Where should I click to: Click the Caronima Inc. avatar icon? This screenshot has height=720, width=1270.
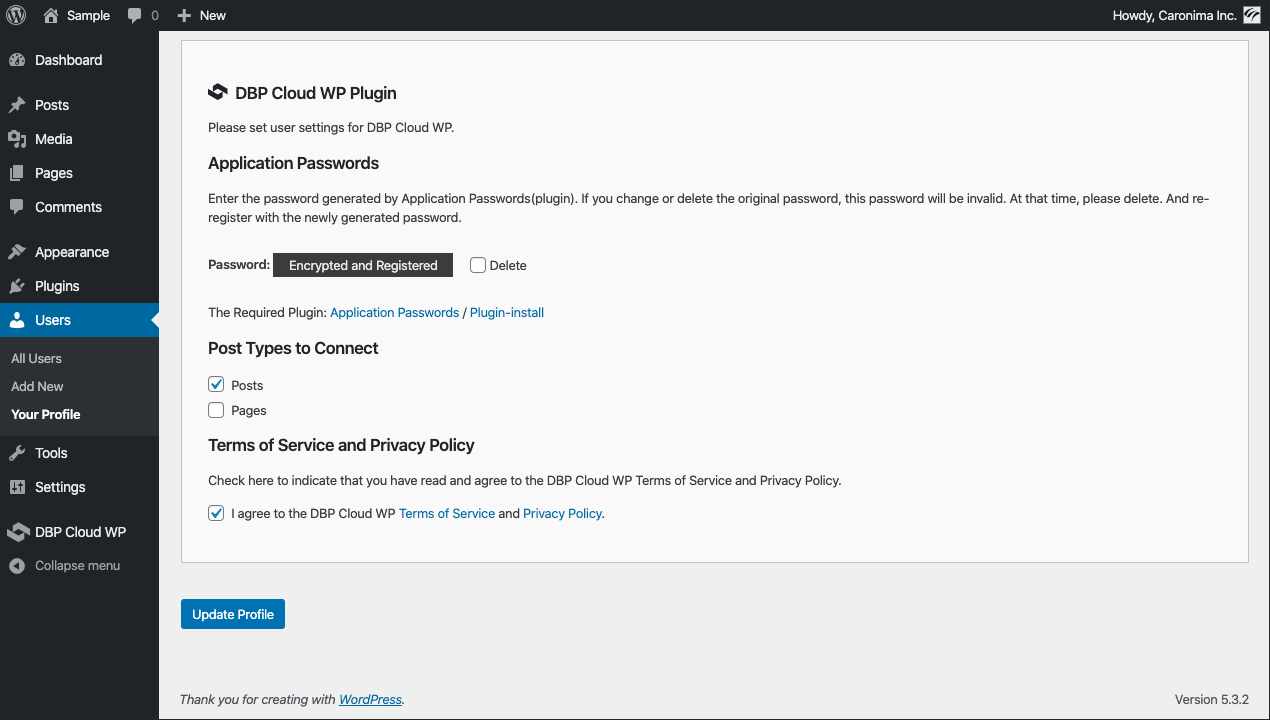click(x=1252, y=15)
